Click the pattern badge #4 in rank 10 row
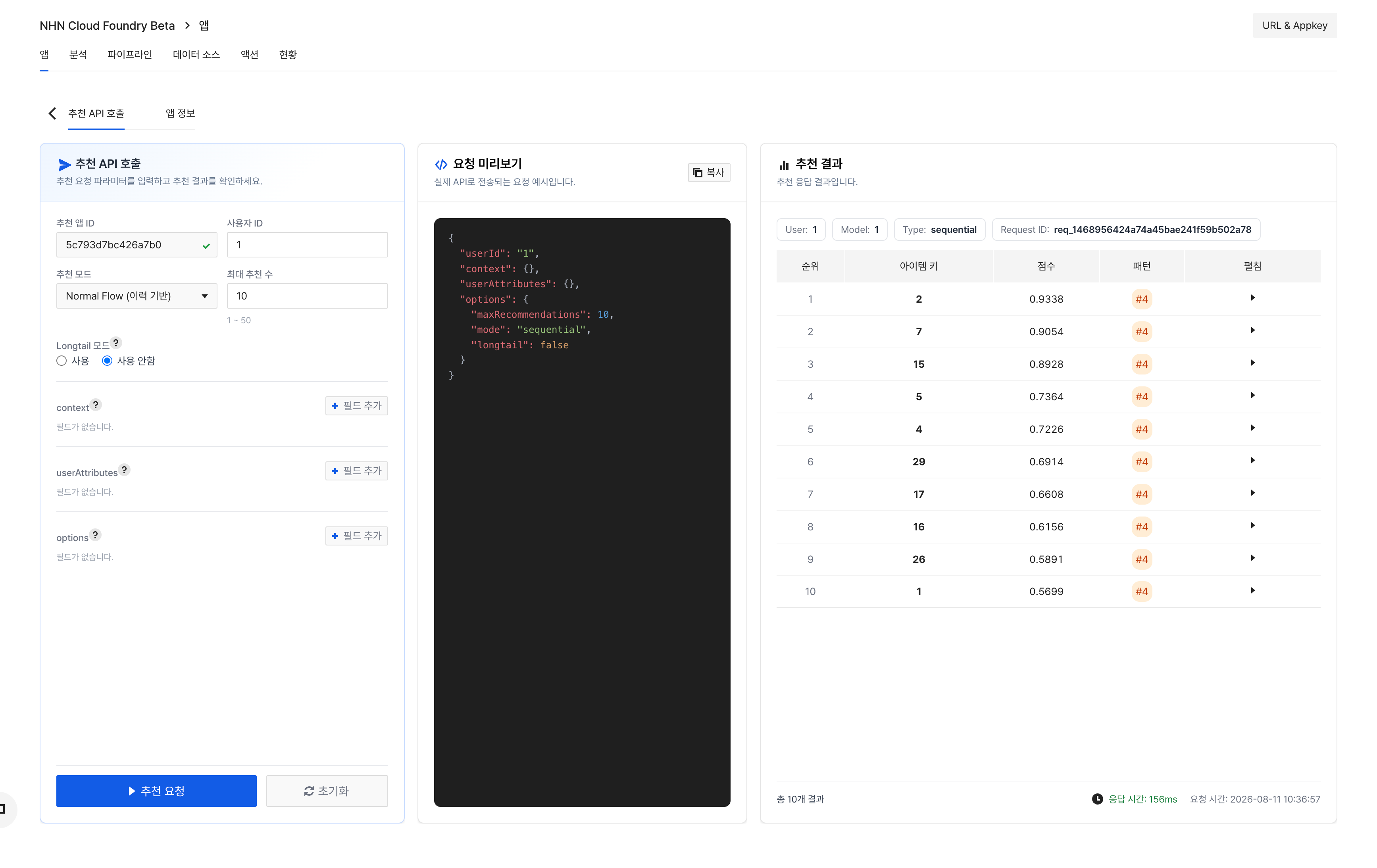 click(x=1141, y=591)
